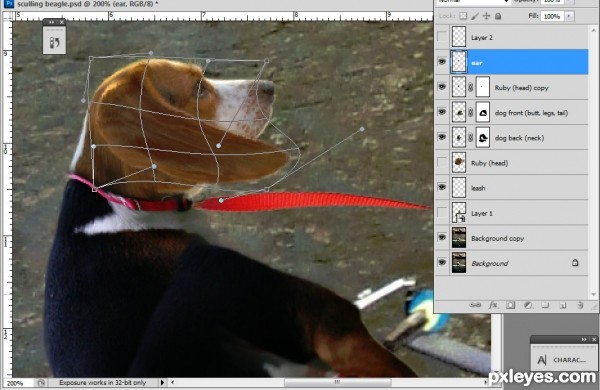Viewport: 600px width, 390px height.
Task: Open the Fill slider arrow
Action: point(569,16)
